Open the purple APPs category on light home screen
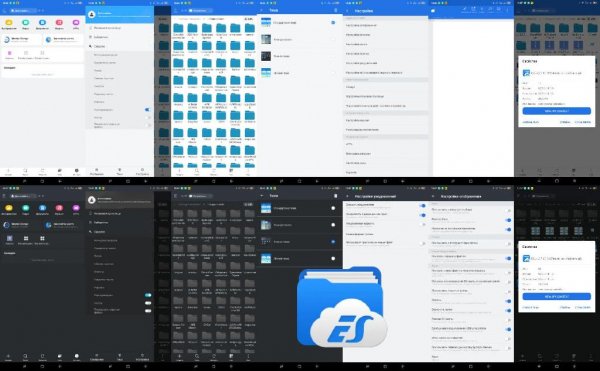 click(x=76, y=23)
